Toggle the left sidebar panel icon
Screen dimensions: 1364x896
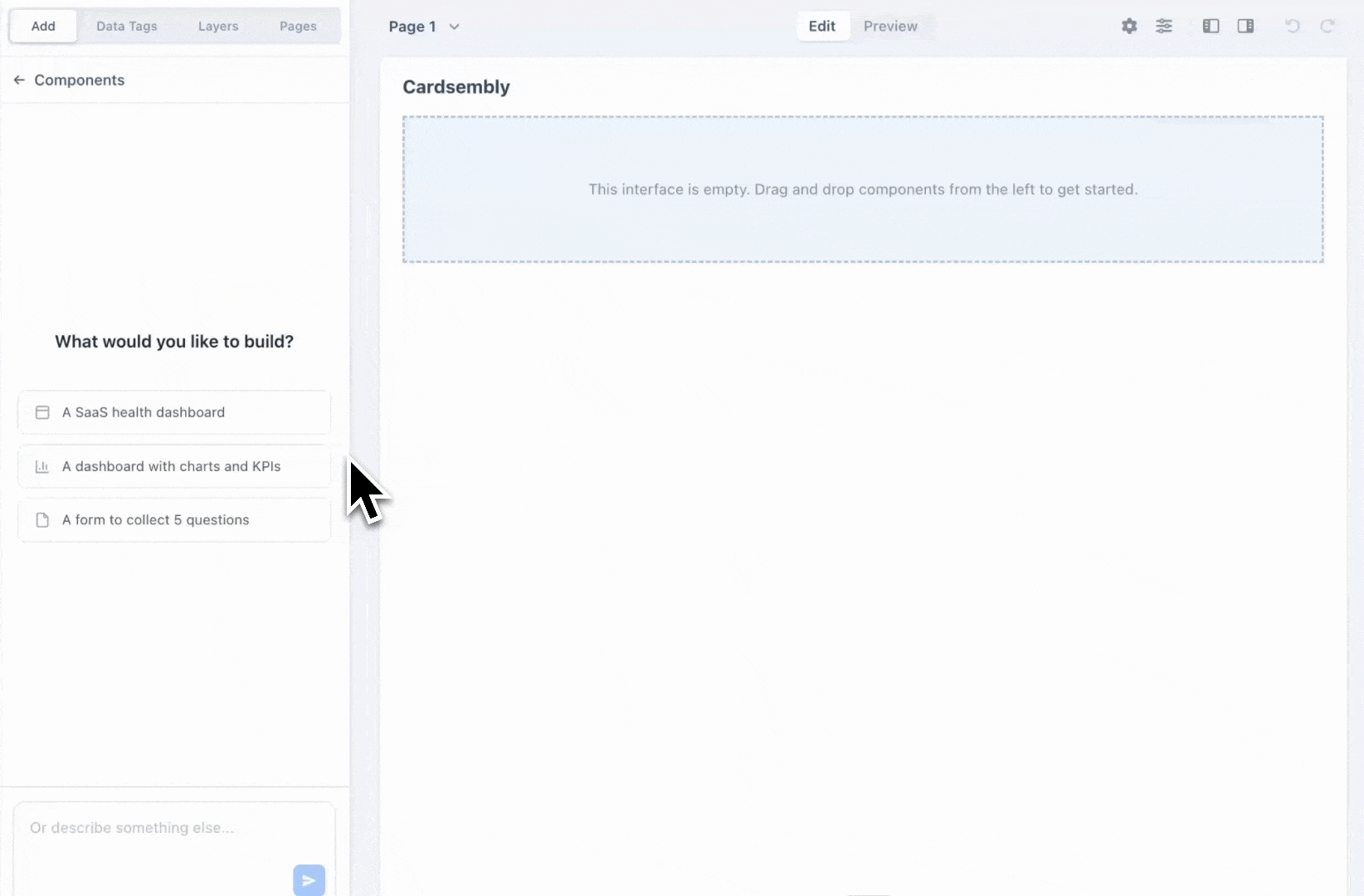click(1211, 26)
